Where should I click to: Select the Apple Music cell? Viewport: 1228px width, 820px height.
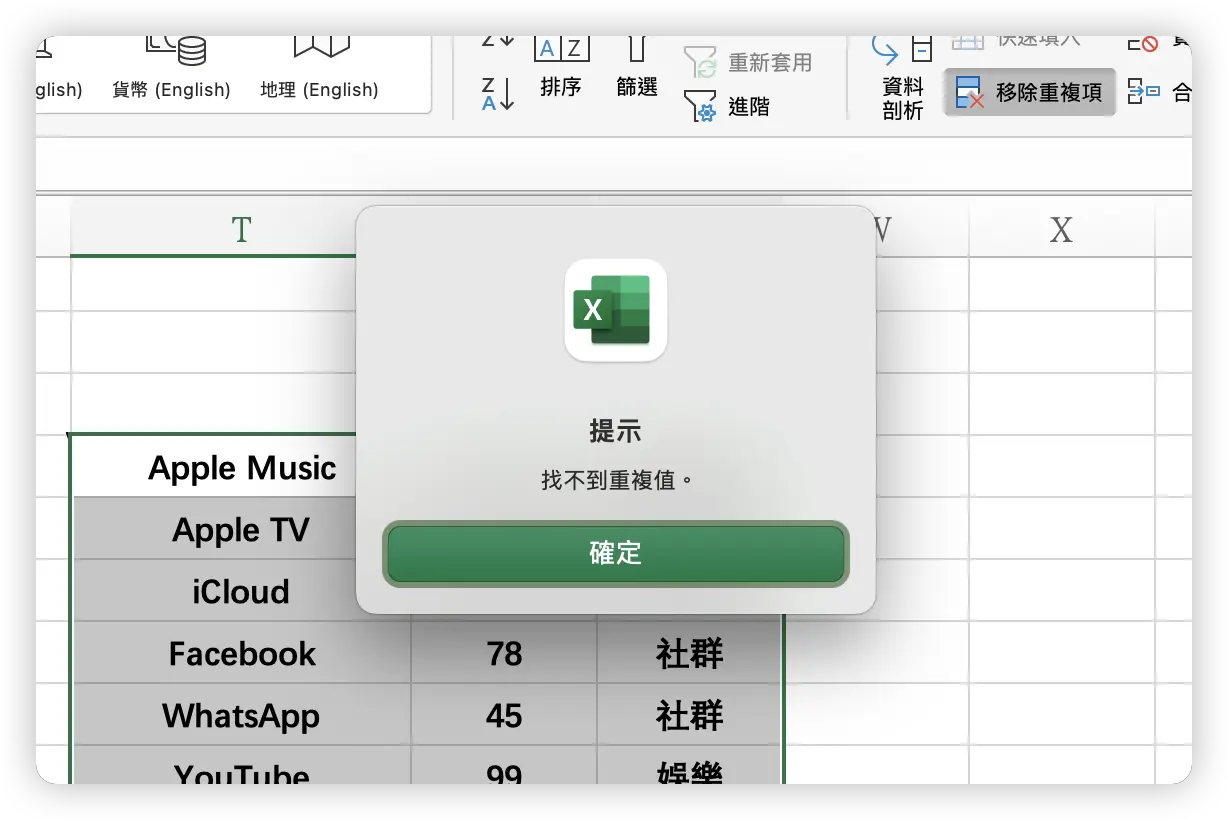tap(242, 467)
